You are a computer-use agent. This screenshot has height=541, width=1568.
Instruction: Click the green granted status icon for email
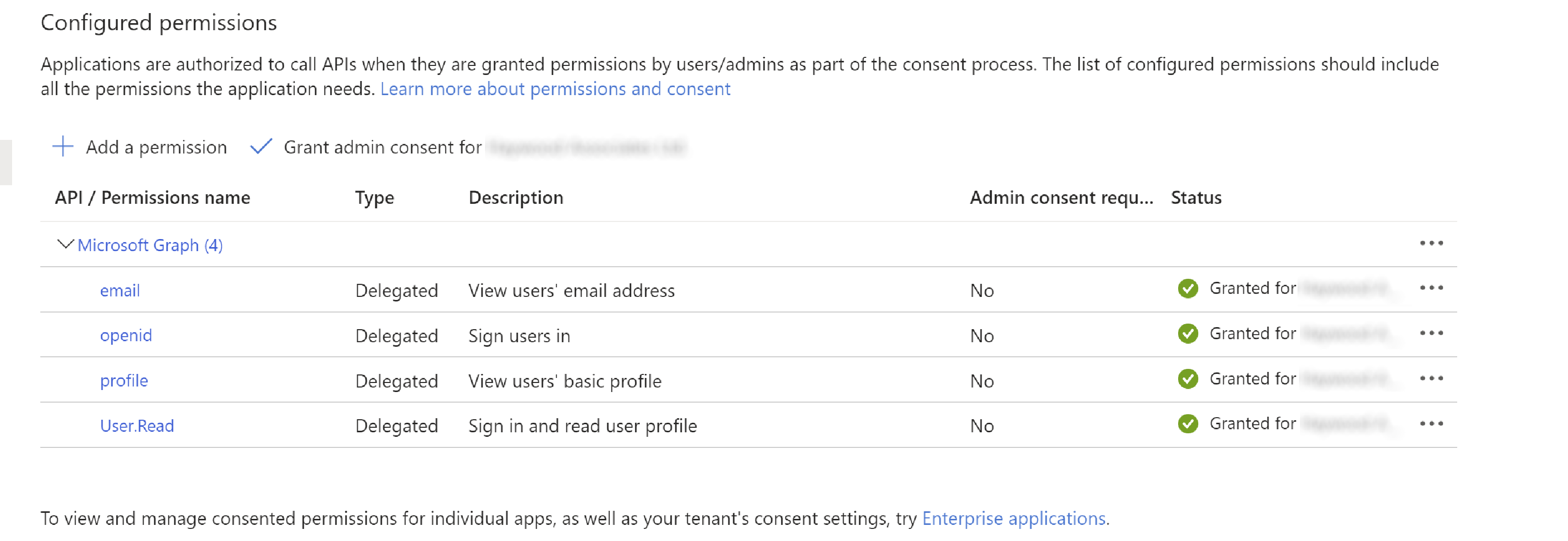(1187, 289)
